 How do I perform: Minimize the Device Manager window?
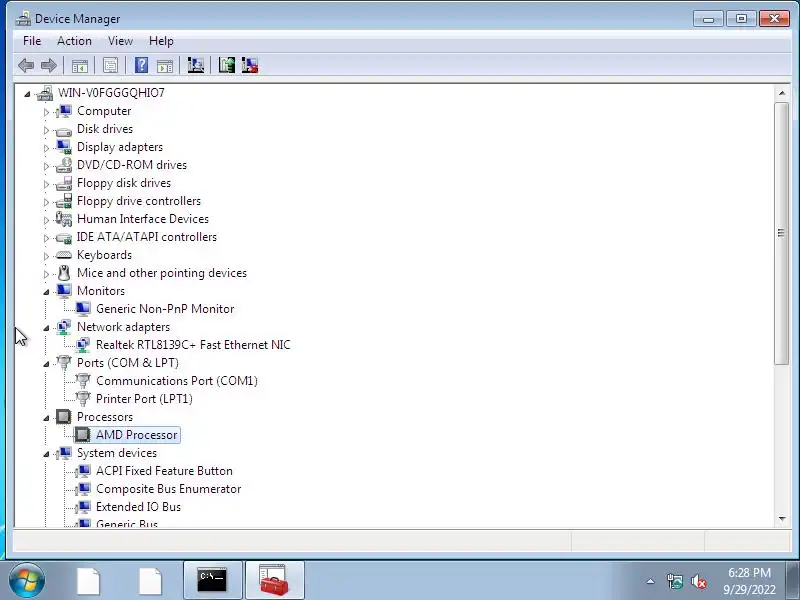[708, 19]
